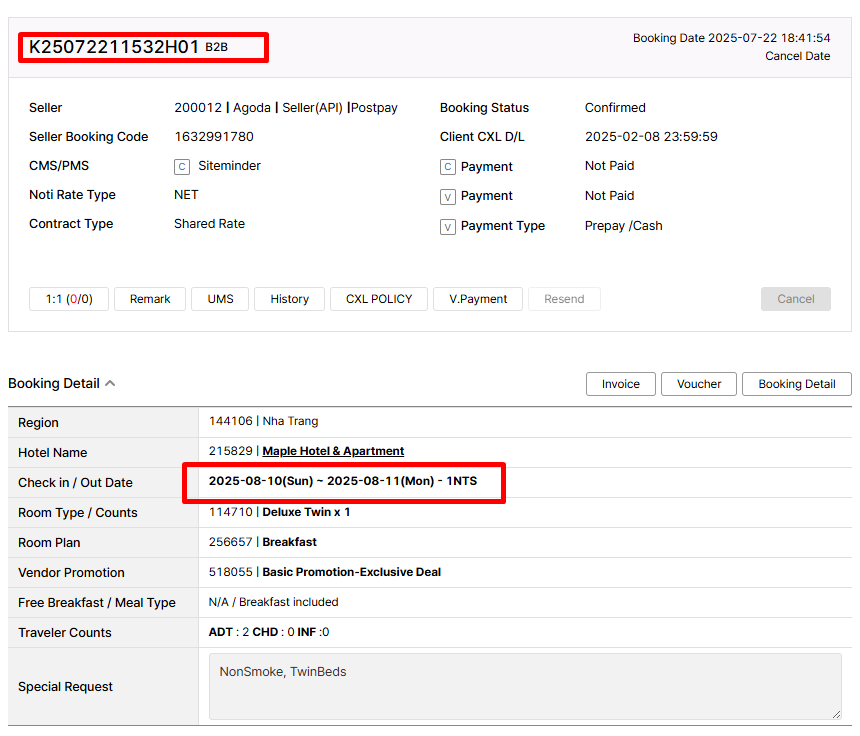Image resolution: width=860 pixels, height=736 pixels.
Task: Click the V icon beside the second Payment row
Action: click(448, 197)
